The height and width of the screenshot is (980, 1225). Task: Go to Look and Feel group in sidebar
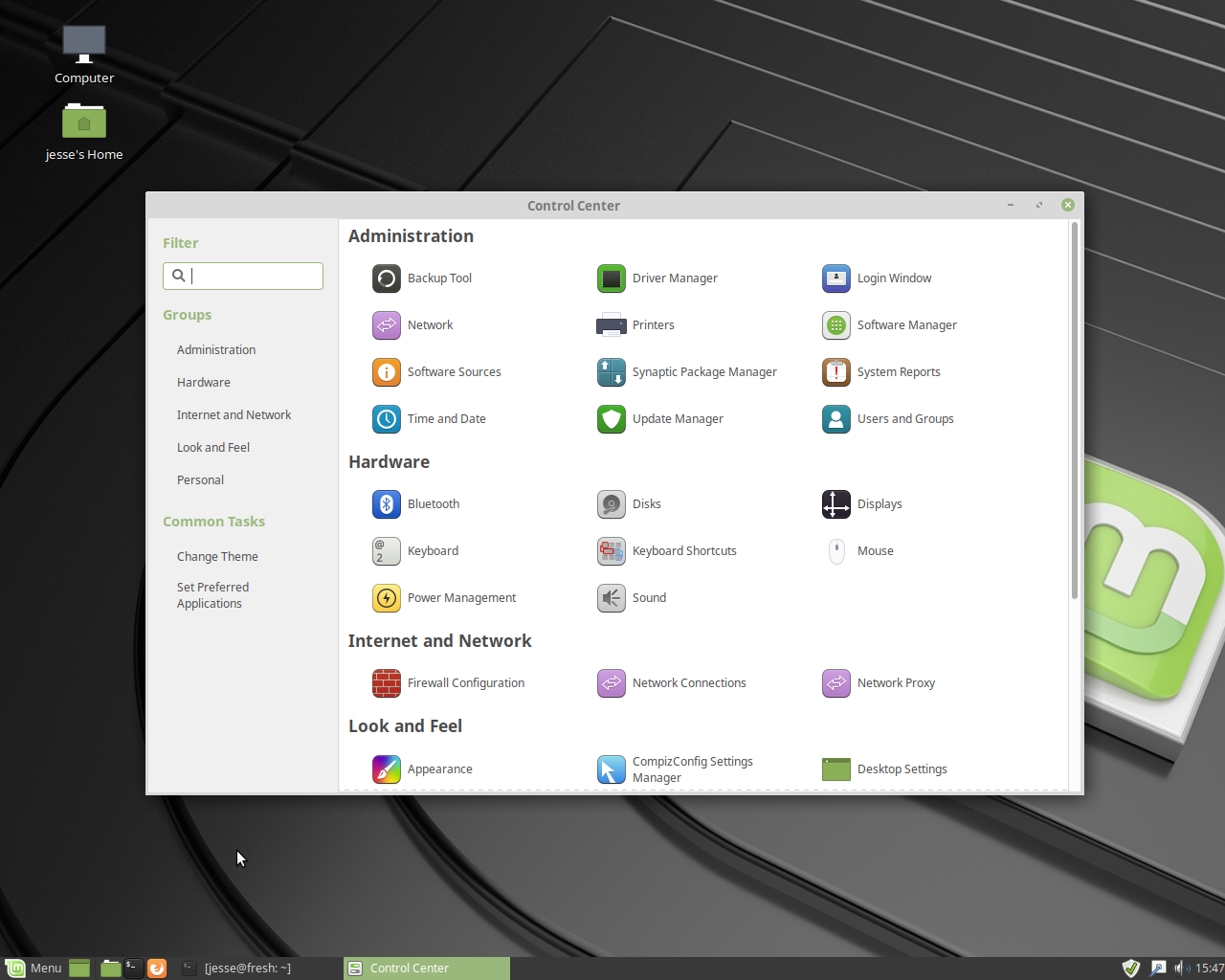[213, 448]
